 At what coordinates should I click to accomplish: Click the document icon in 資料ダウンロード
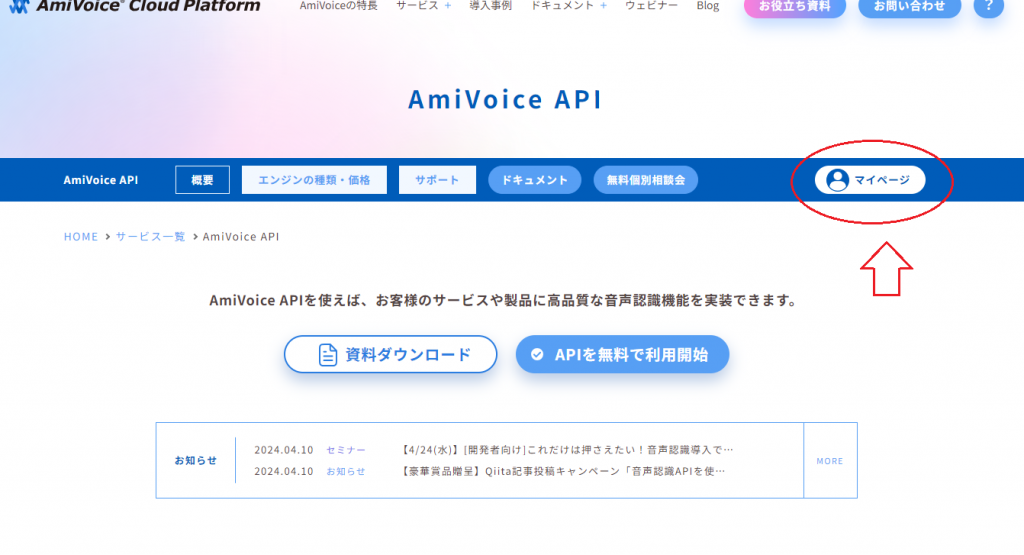click(x=328, y=355)
